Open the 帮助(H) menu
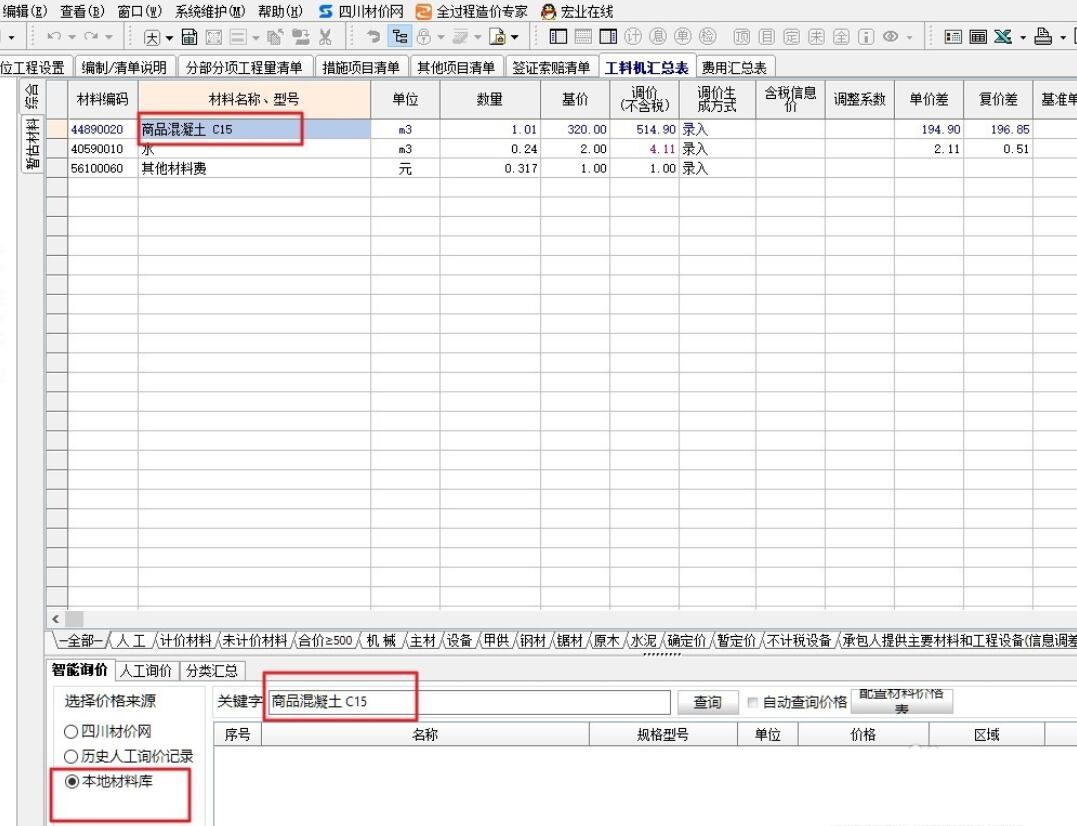1077x826 pixels. (x=280, y=12)
